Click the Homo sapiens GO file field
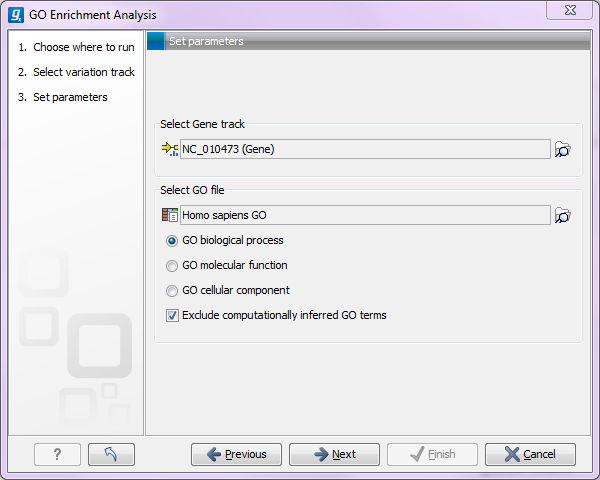The image size is (600, 480). (x=365, y=215)
